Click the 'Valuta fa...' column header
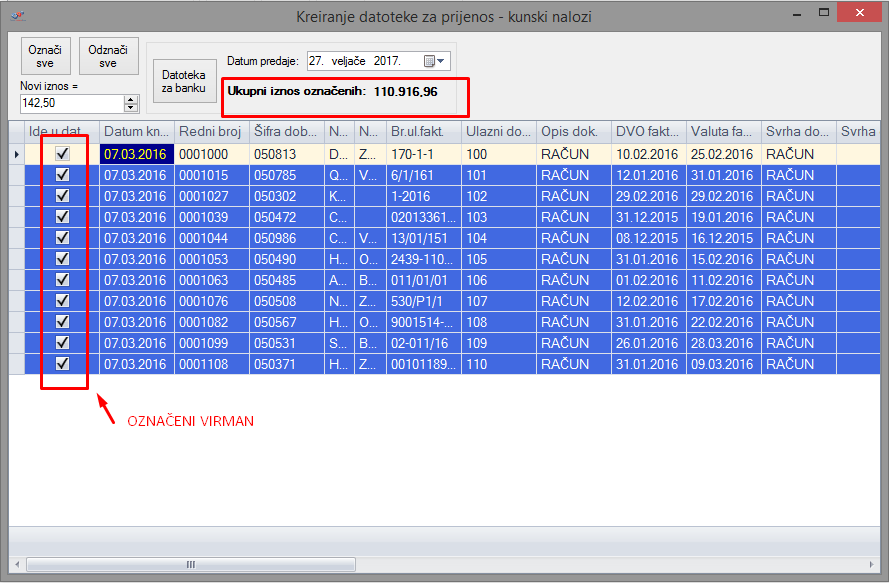This screenshot has width=889, height=583. coord(723,132)
